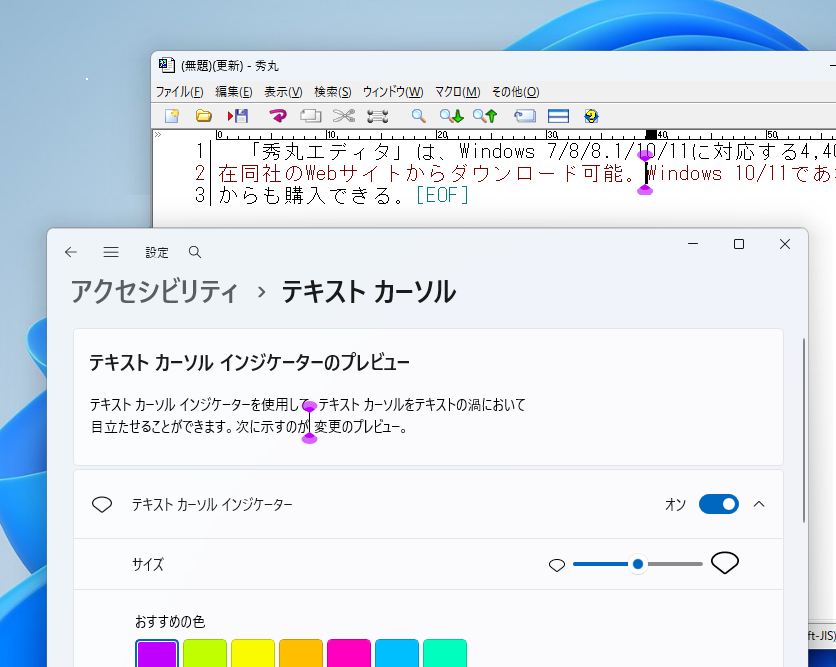This screenshot has width=836, height=667.
Task: Click the ruler's double-chevron corner in Hidemaru
Action: pos(158,134)
